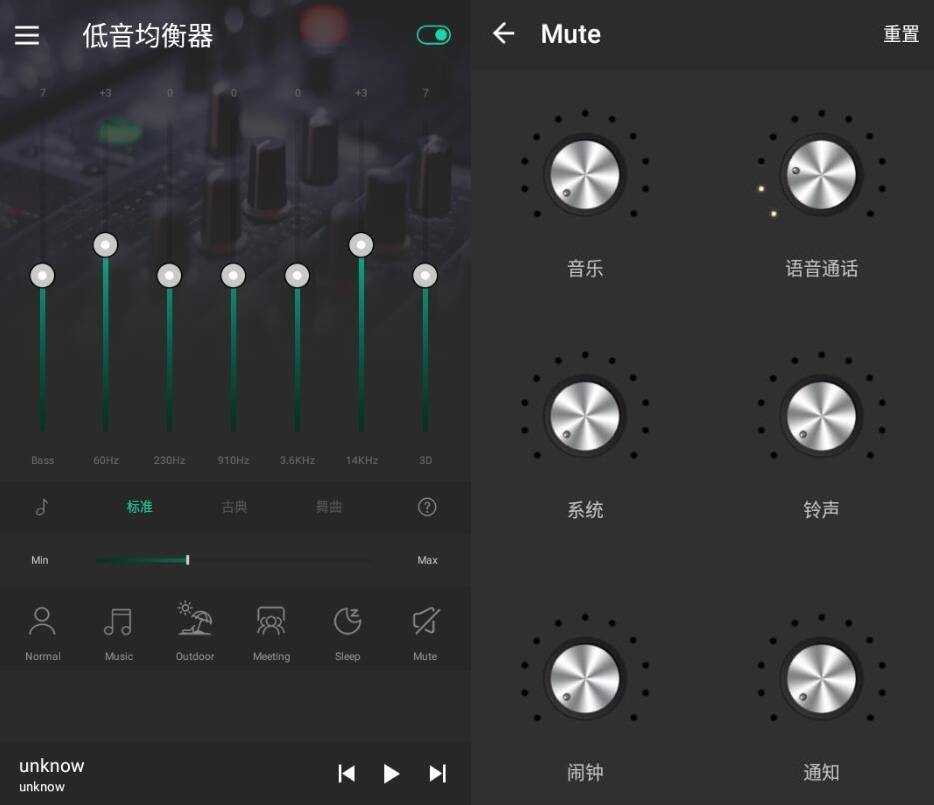Go back using the arrow button
934x805 pixels.
(x=503, y=34)
